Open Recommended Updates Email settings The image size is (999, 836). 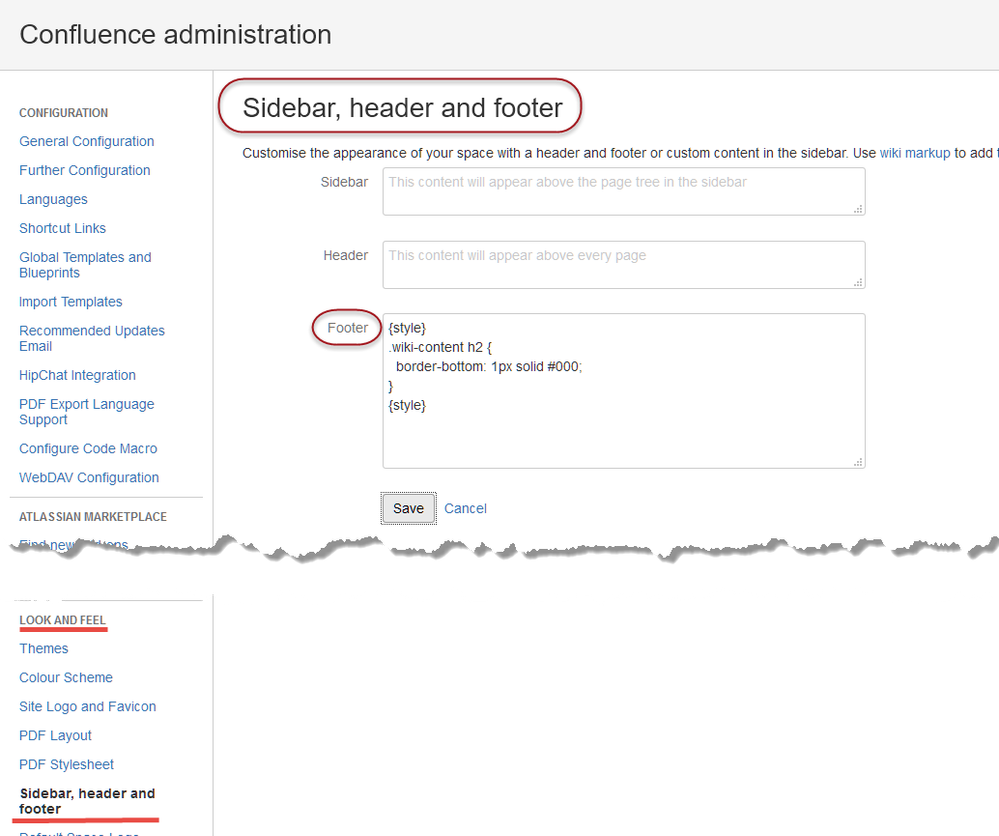click(x=92, y=338)
